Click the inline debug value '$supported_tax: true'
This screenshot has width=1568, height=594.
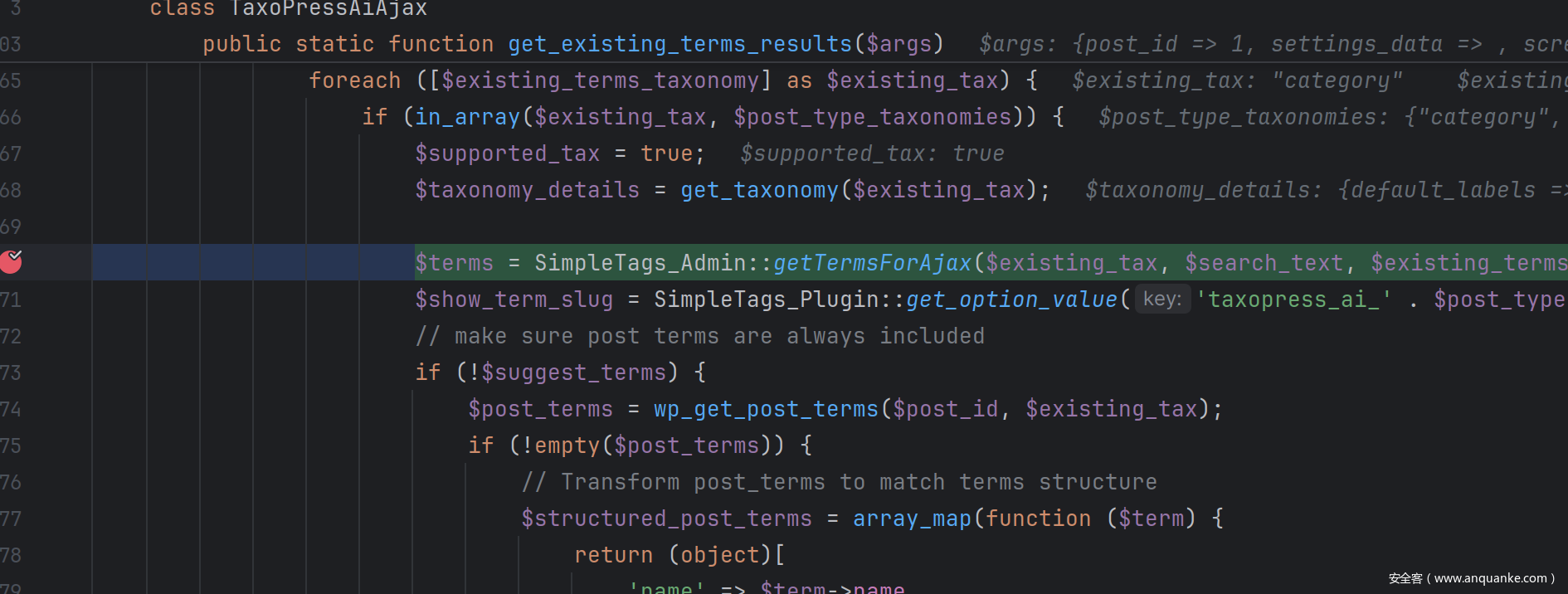872,153
